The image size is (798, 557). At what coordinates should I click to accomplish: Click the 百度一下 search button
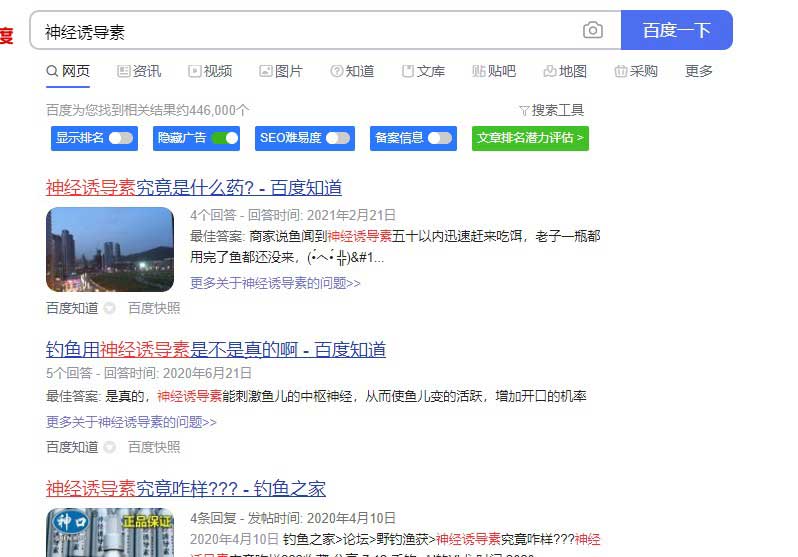coord(676,30)
